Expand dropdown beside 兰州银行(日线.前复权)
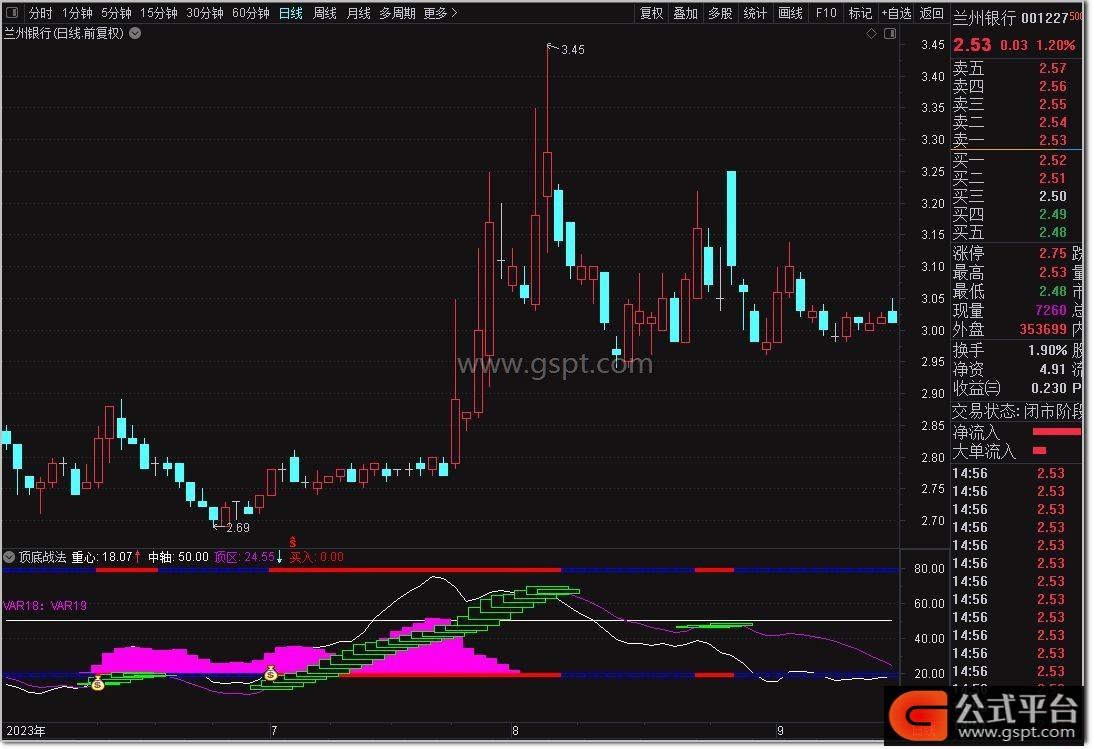 (x=135, y=33)
